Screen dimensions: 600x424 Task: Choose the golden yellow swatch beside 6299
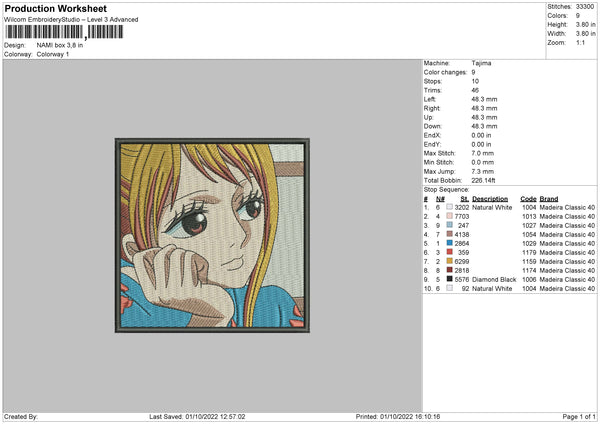point(450,261)
